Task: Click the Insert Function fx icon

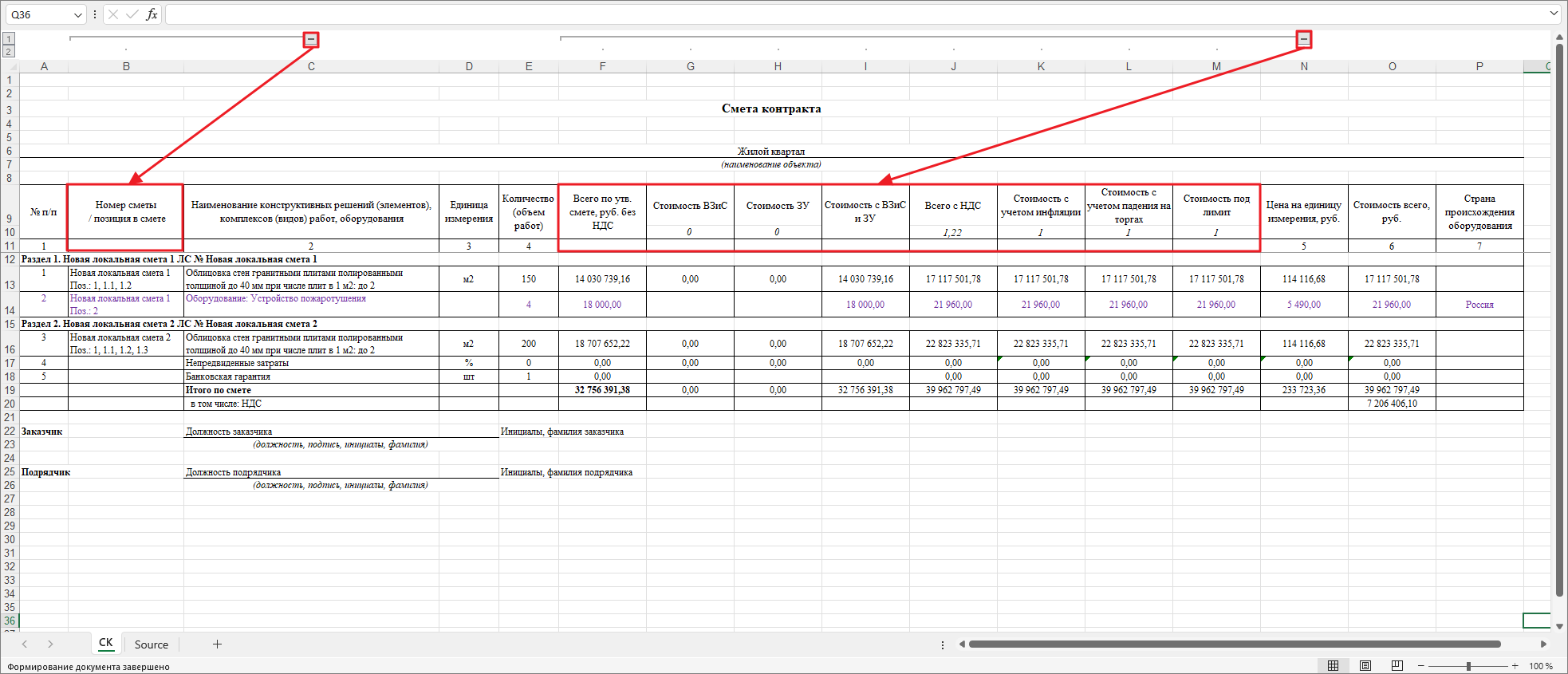Action: (152, 14)
